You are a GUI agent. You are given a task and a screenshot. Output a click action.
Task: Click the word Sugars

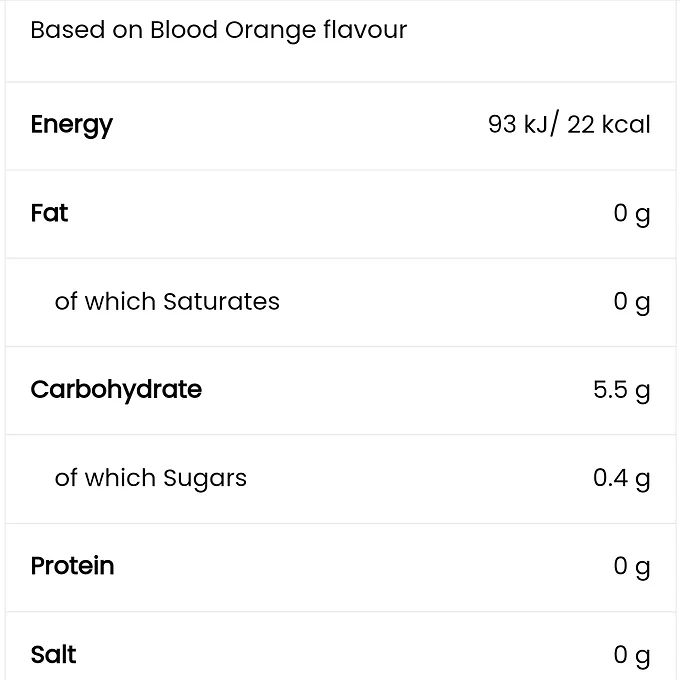205,478
